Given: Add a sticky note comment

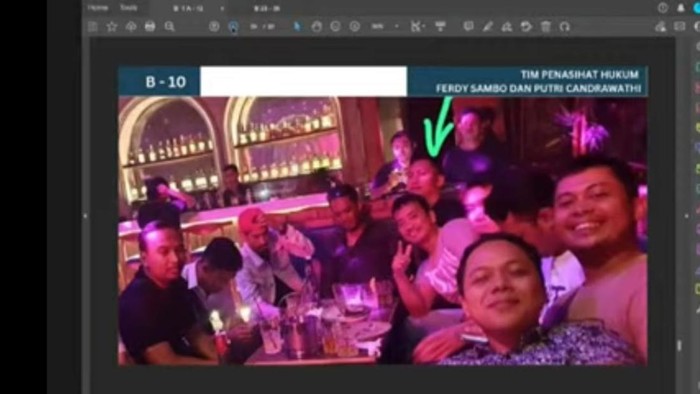Looking at the screenshot, I should (x=468, y=27).
